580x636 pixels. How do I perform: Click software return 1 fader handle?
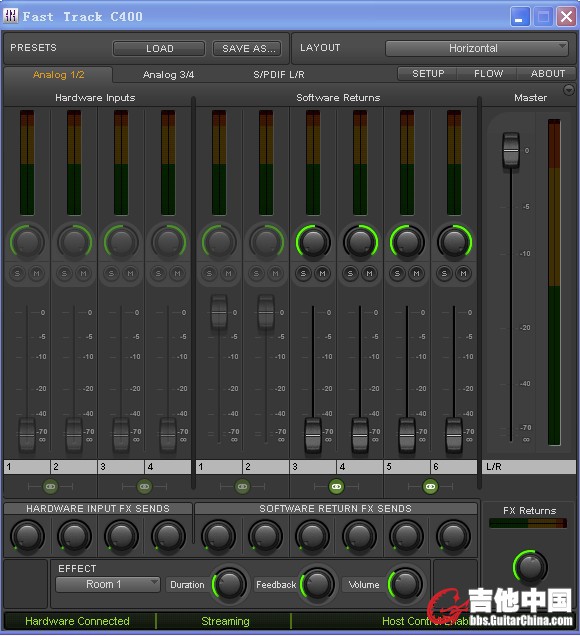(219, 313)
